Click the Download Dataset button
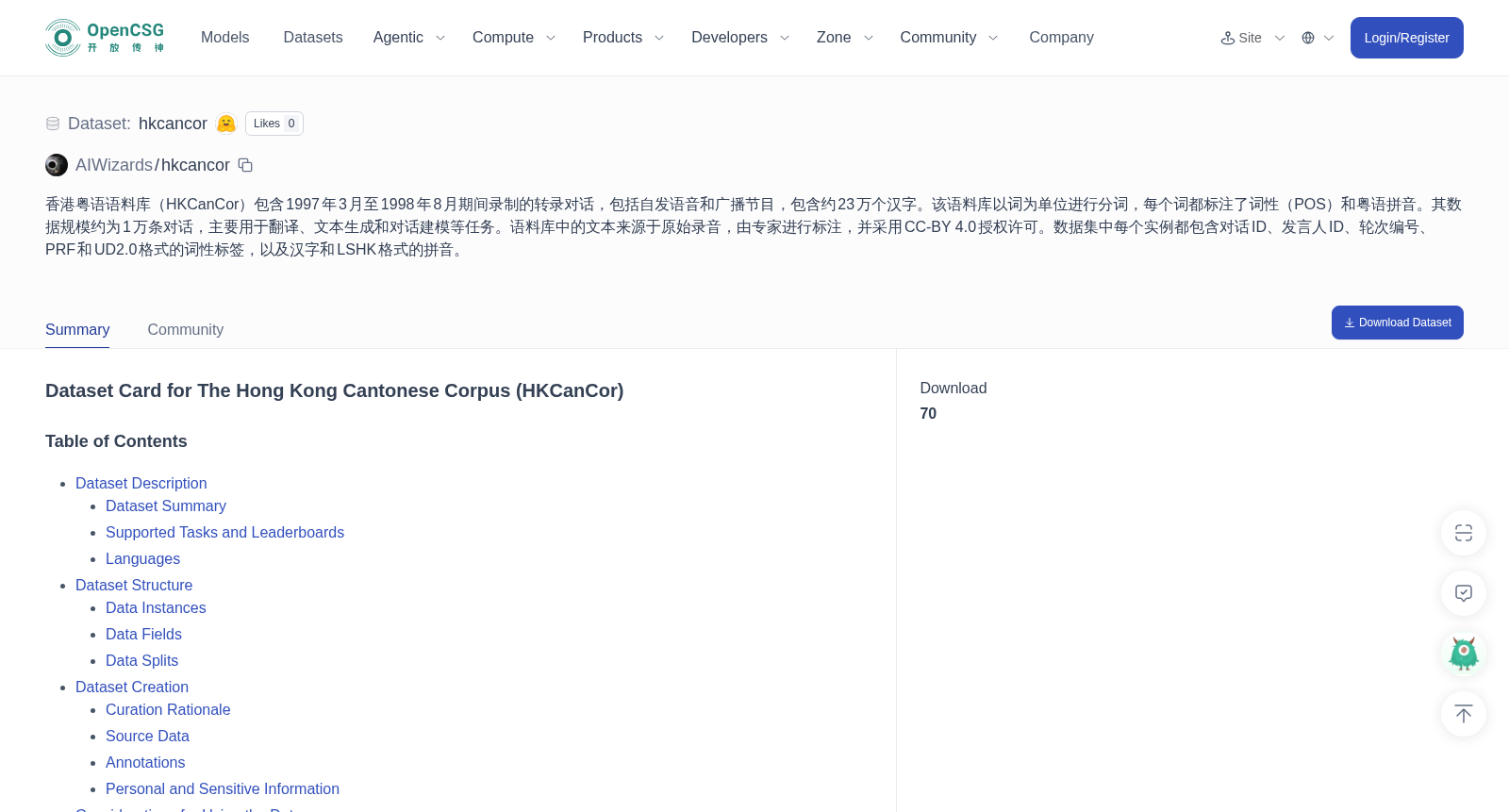 [x=1397, y=323]
